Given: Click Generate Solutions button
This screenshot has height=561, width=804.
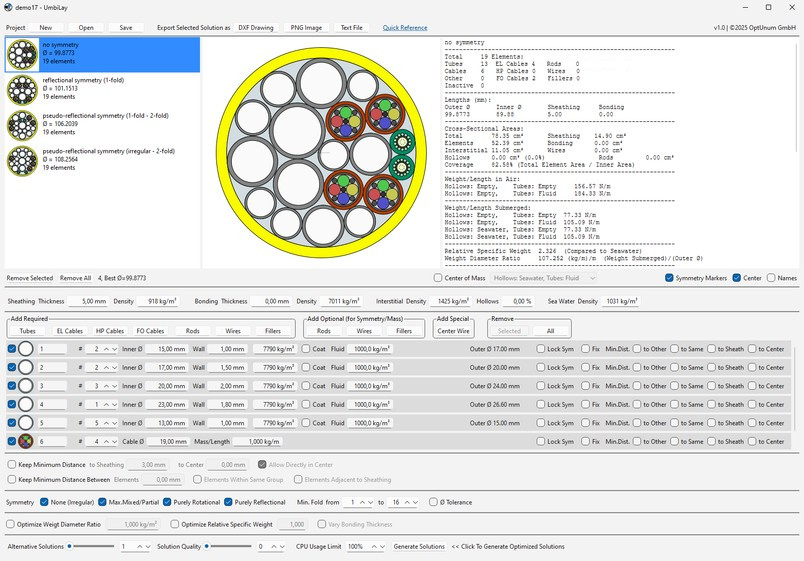Looking at the screenshot, I should pos(419,547).
